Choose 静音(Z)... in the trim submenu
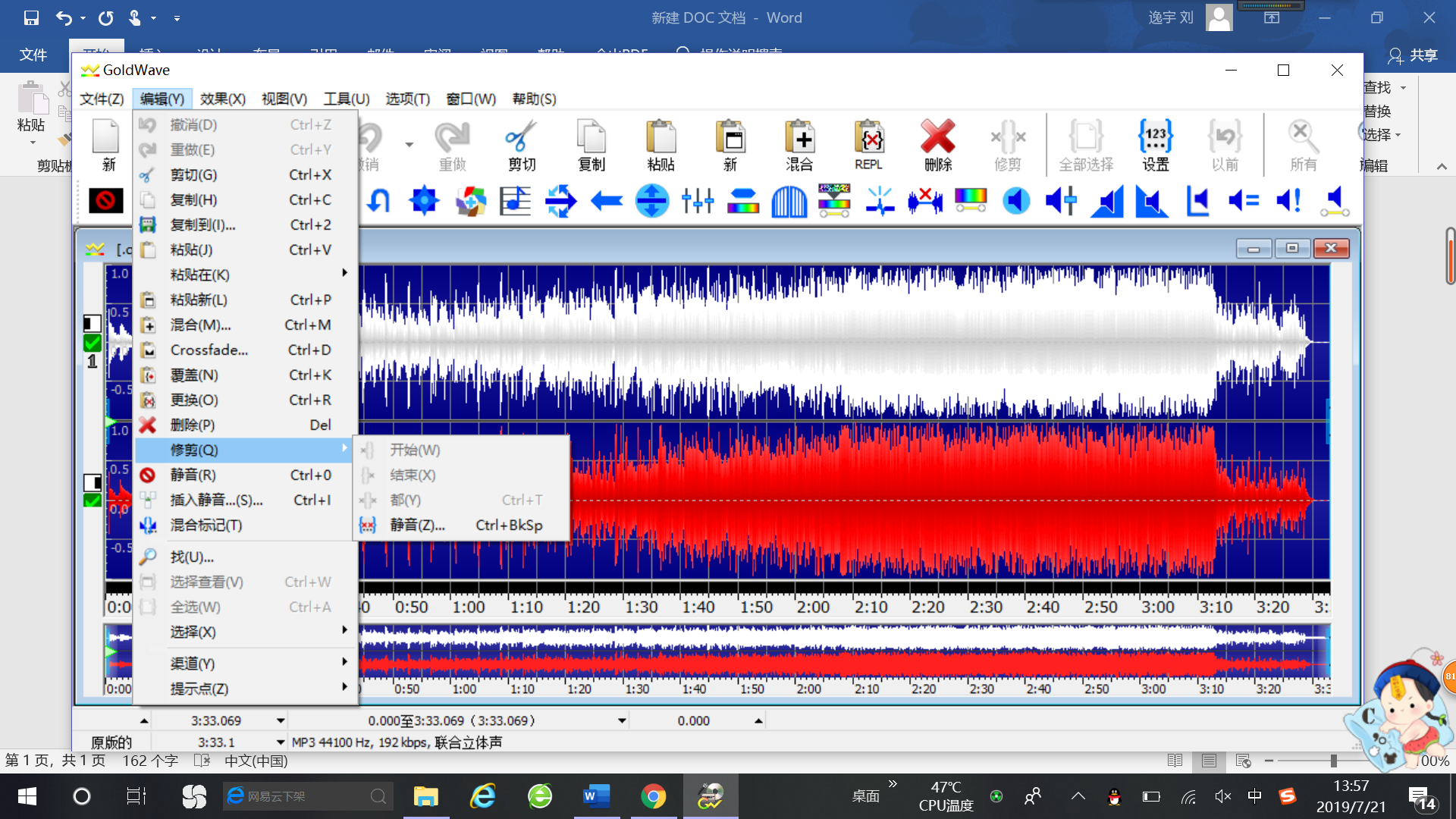Viewport: 1456px width, 819px height. pos(417,525)
